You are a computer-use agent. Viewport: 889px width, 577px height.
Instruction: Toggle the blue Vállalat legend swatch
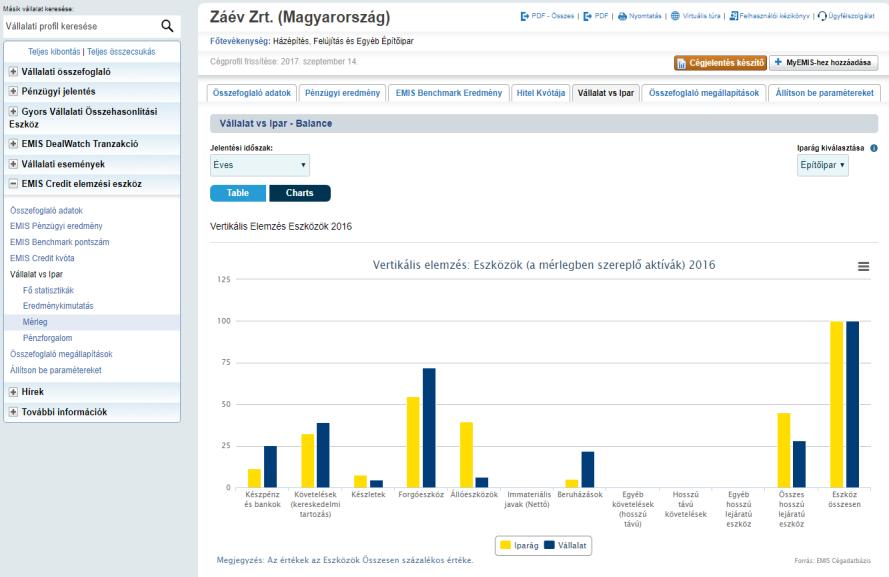549,545
